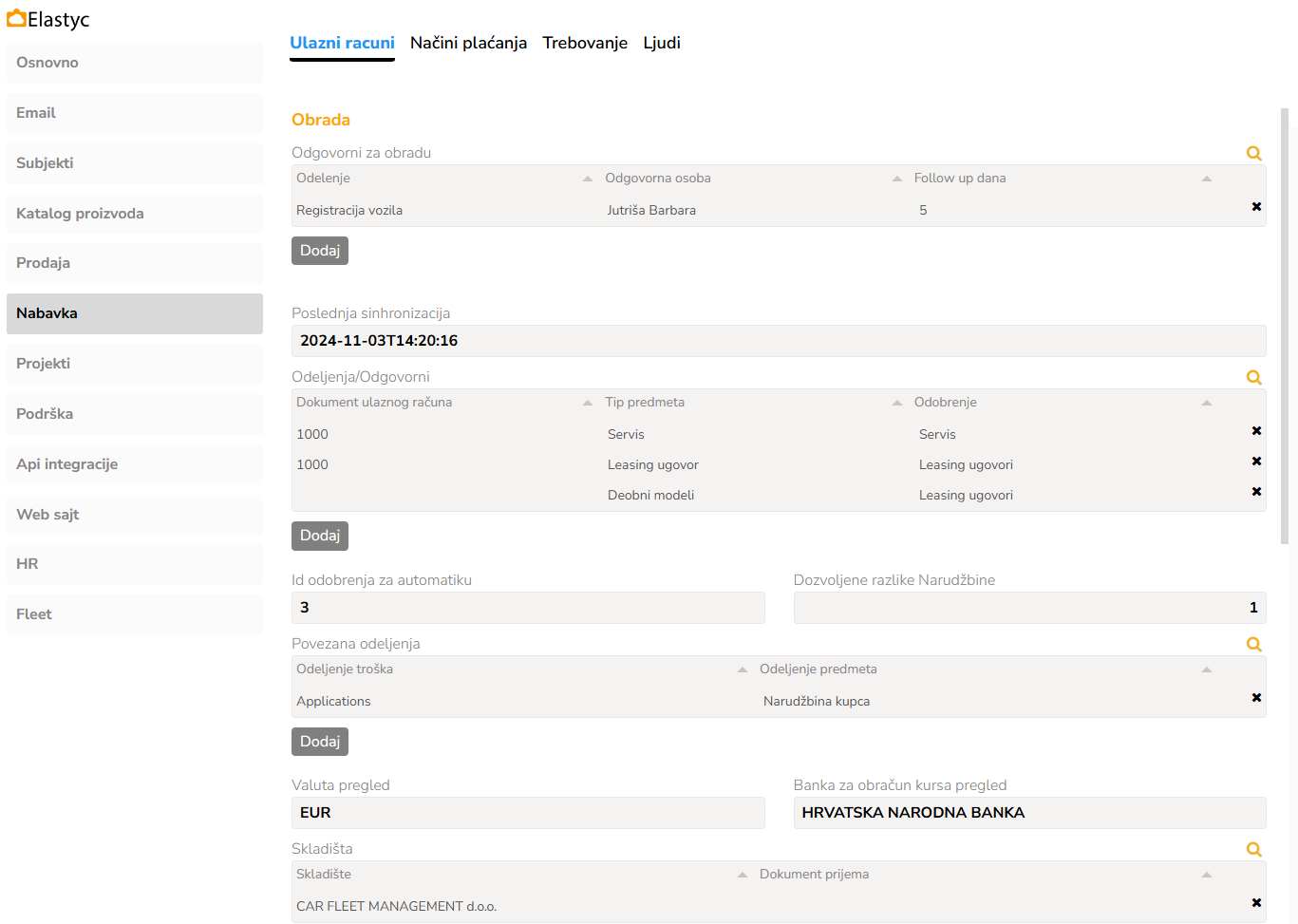Sort by Odeljenje troška column

(x=743, y=669)
